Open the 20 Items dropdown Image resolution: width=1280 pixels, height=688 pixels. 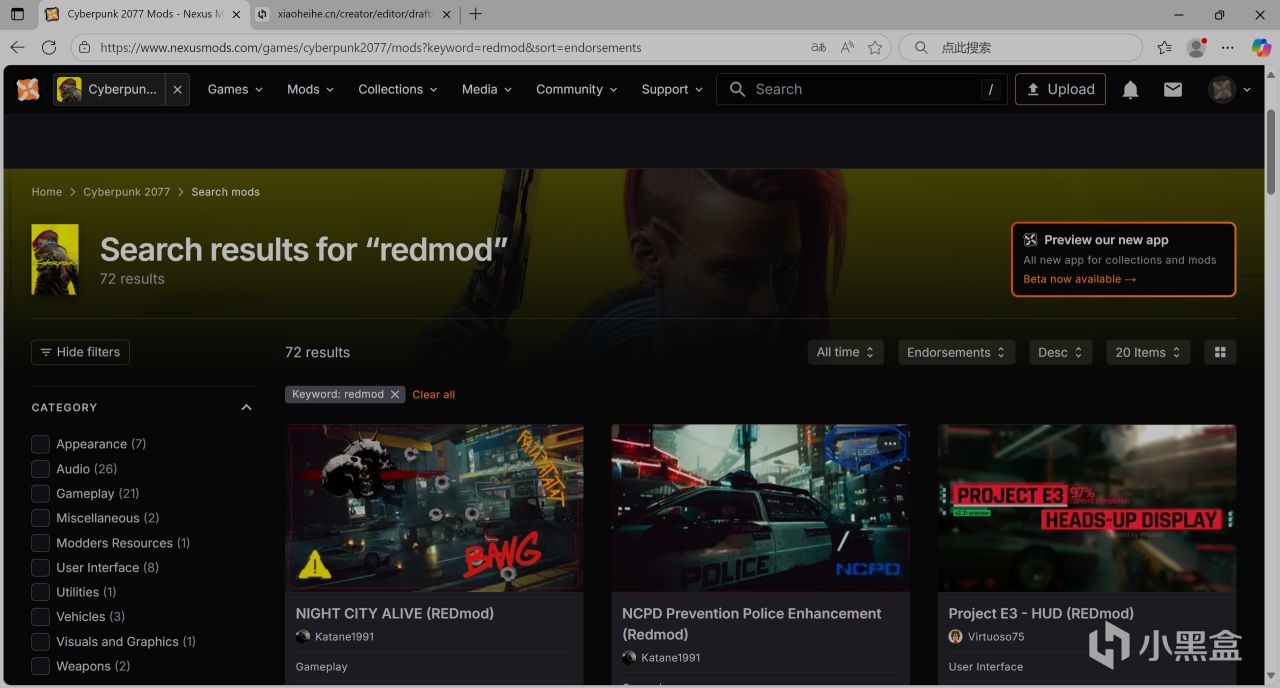click(x=1148, y=352)
